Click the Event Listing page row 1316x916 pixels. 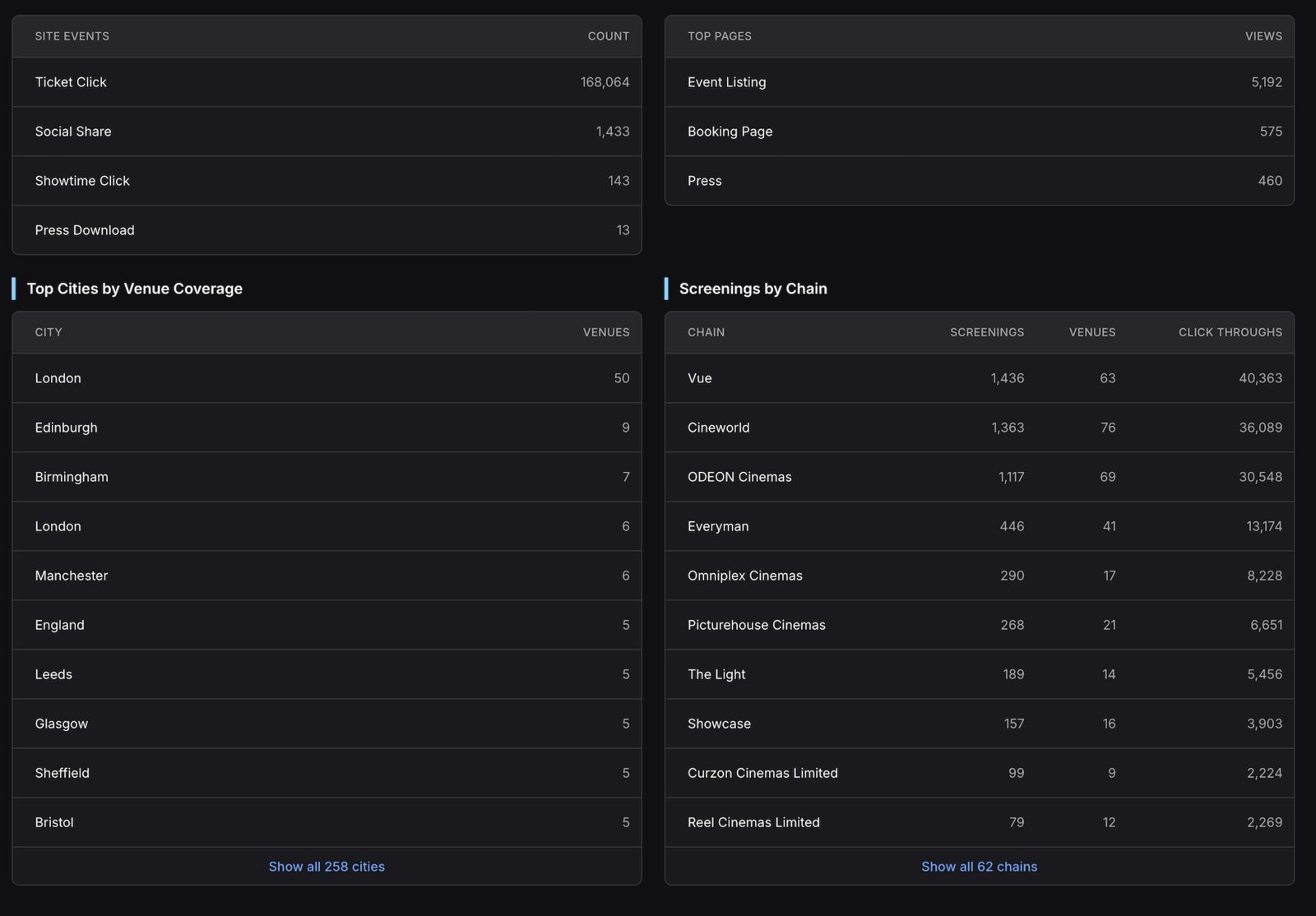(979, 82)
